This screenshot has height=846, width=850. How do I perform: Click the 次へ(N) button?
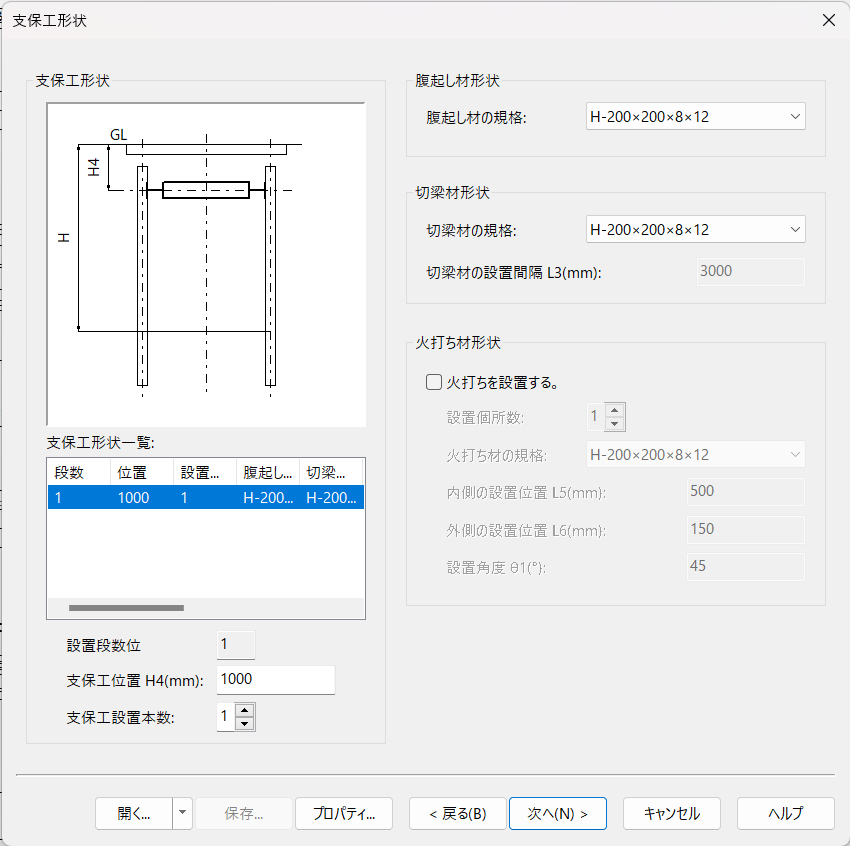pos(557,813)
